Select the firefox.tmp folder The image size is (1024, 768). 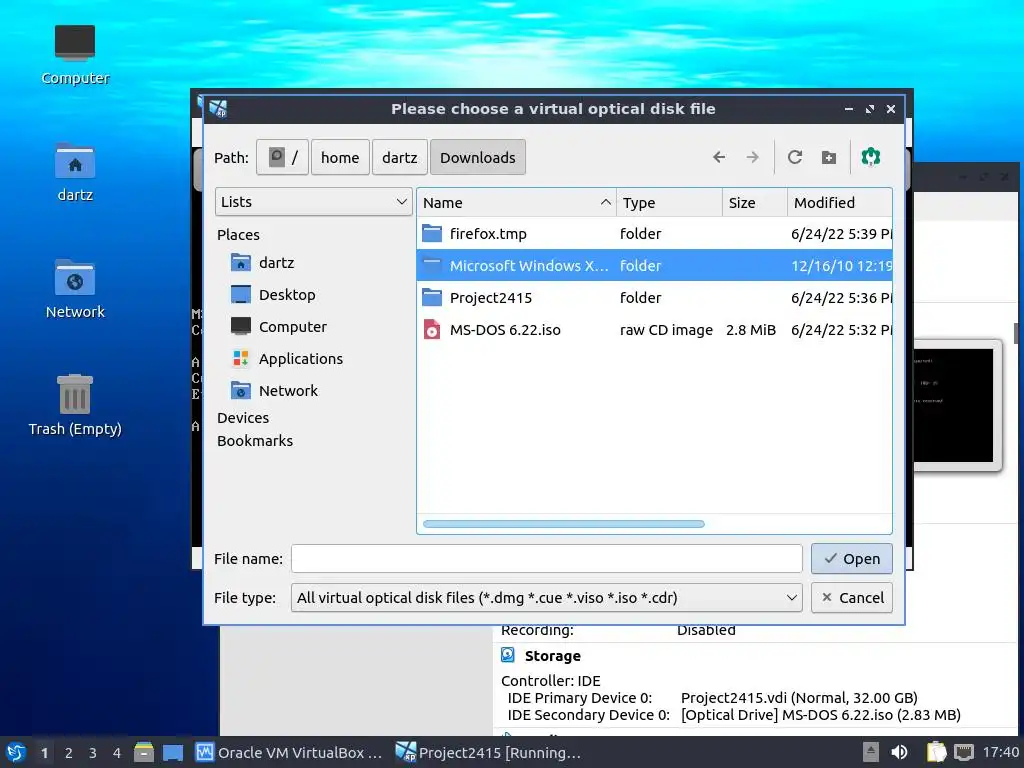[x=654, y=233]
